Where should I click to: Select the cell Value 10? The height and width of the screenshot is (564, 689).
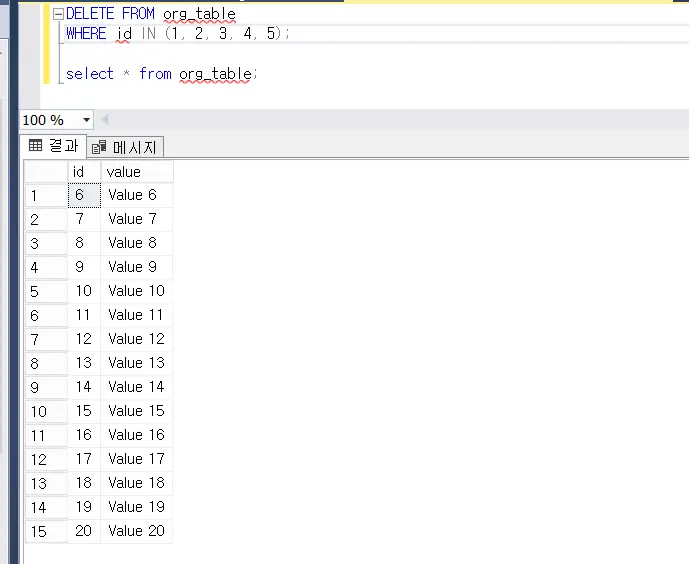(x=137, y=291)
